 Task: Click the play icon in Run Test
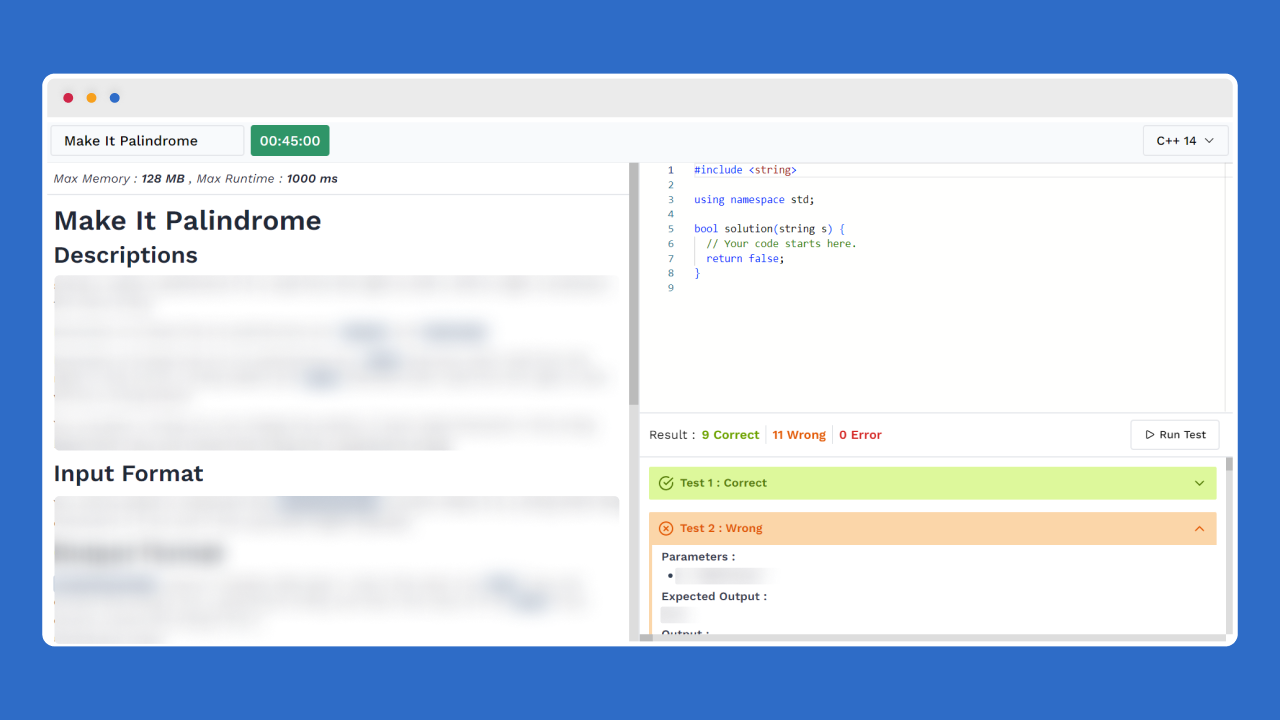(1150, 435)
